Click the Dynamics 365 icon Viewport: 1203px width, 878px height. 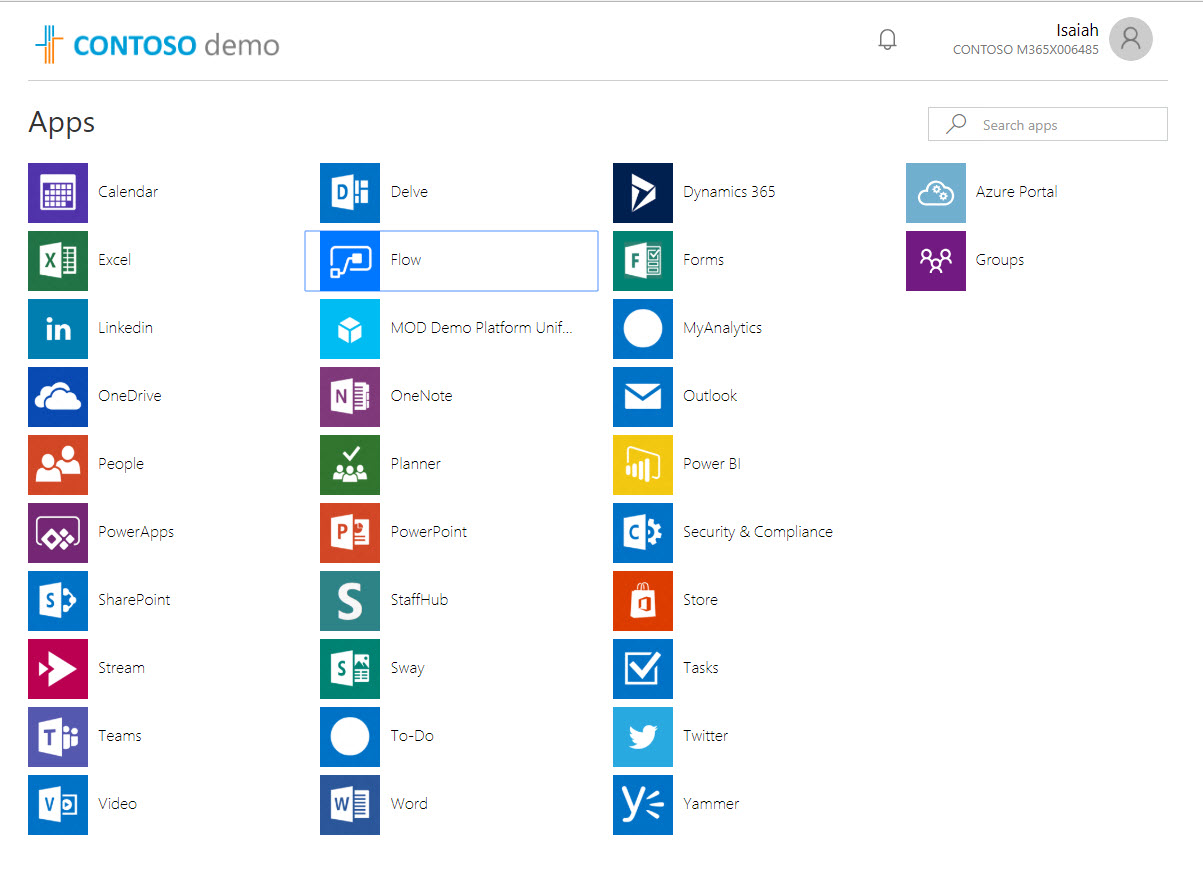coord(643,193)
